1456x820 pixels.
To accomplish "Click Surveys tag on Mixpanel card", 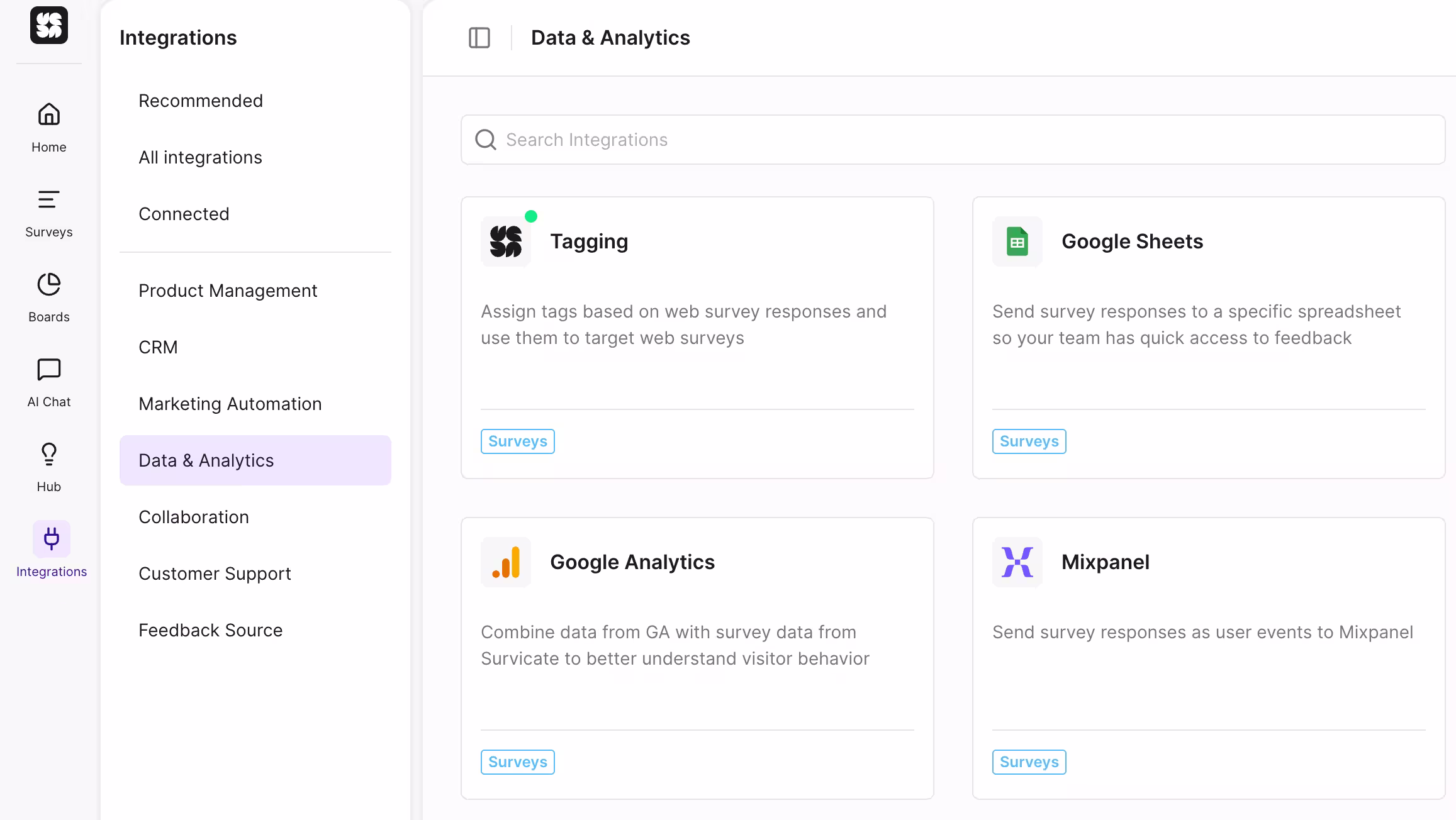I will (x=1029, y=762).
